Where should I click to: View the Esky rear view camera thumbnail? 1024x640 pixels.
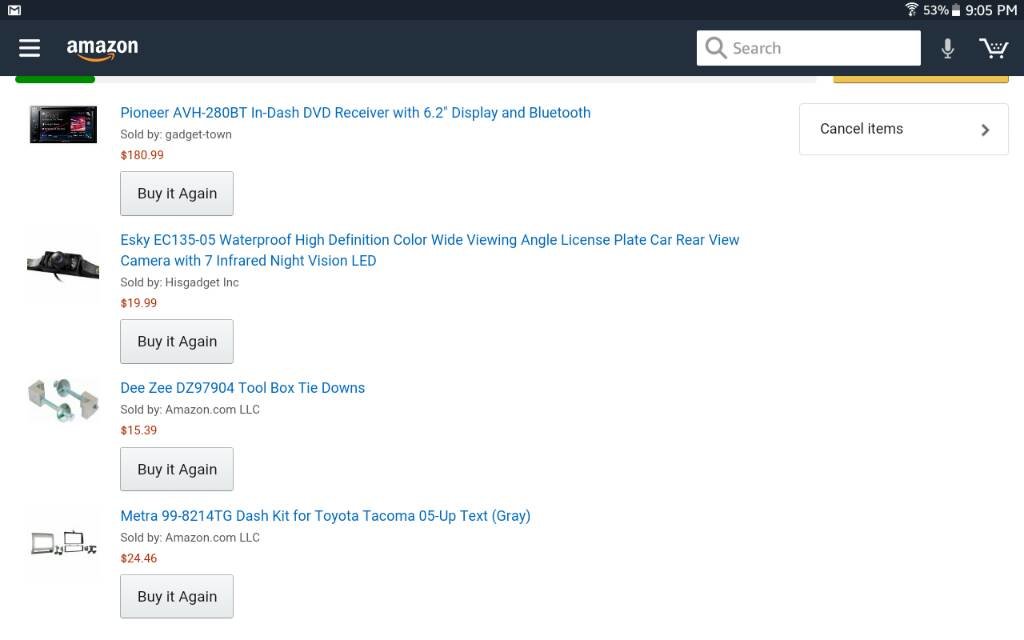63,264
